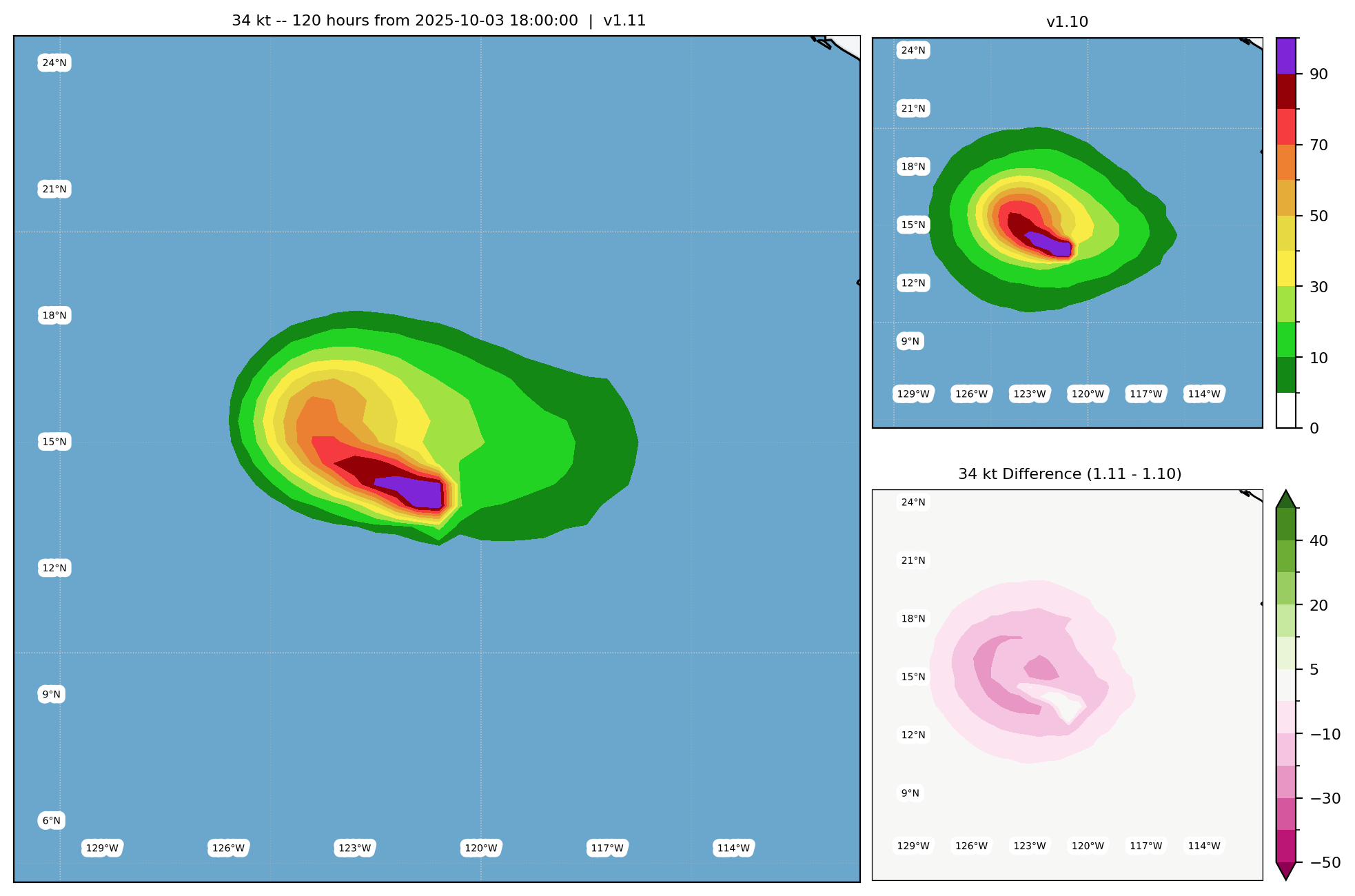Click the 6°N label on the main map

(x=52, y=820)
